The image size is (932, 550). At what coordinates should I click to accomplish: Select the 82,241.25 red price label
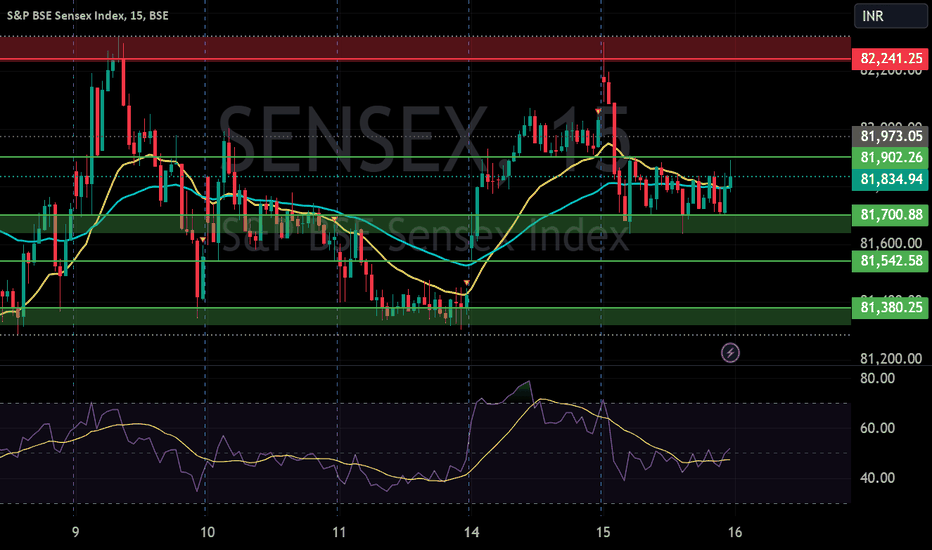pyautogui.click(x=890, y=58)
